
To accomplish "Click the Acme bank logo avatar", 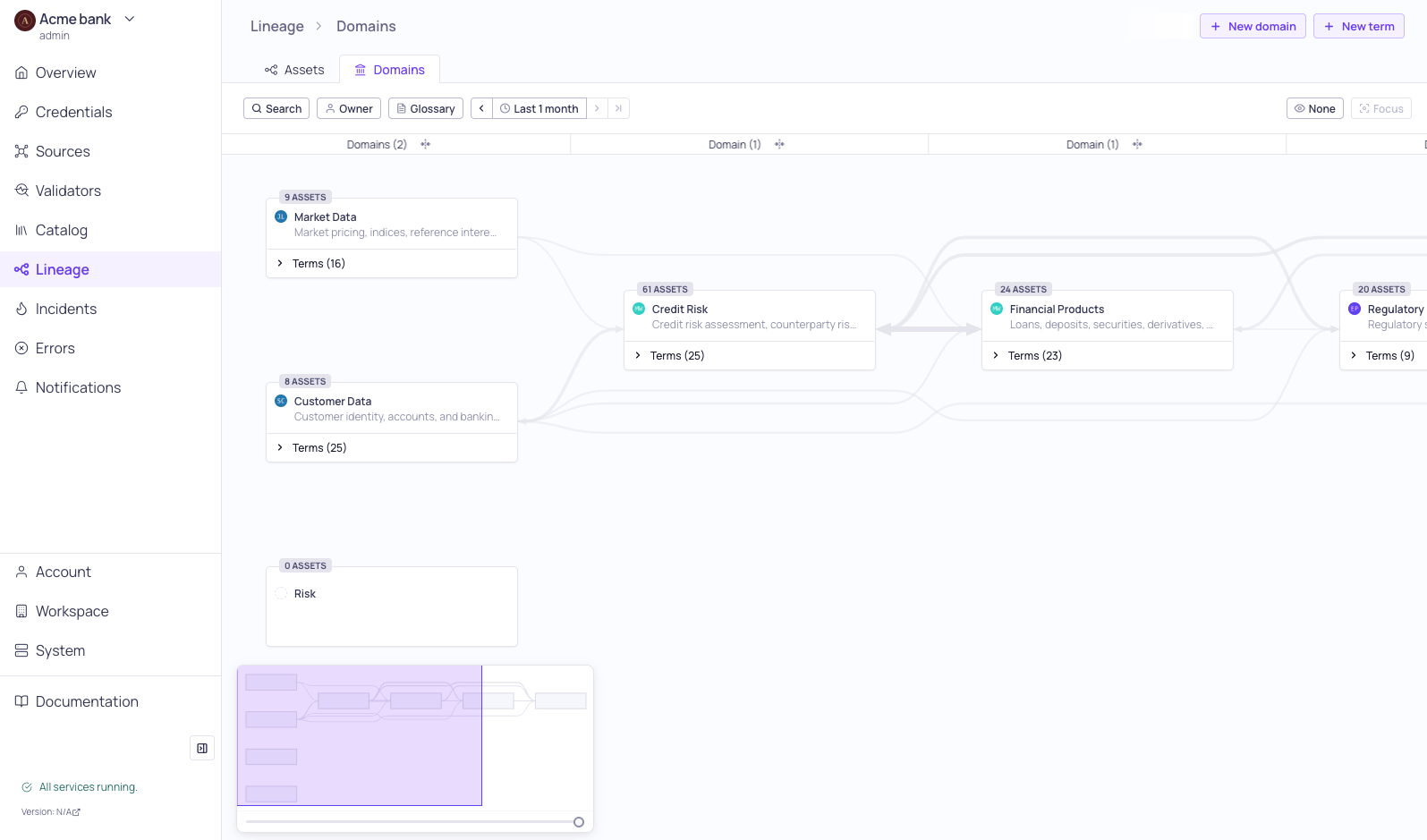I will pyautogui.click(x=25, y=21).
